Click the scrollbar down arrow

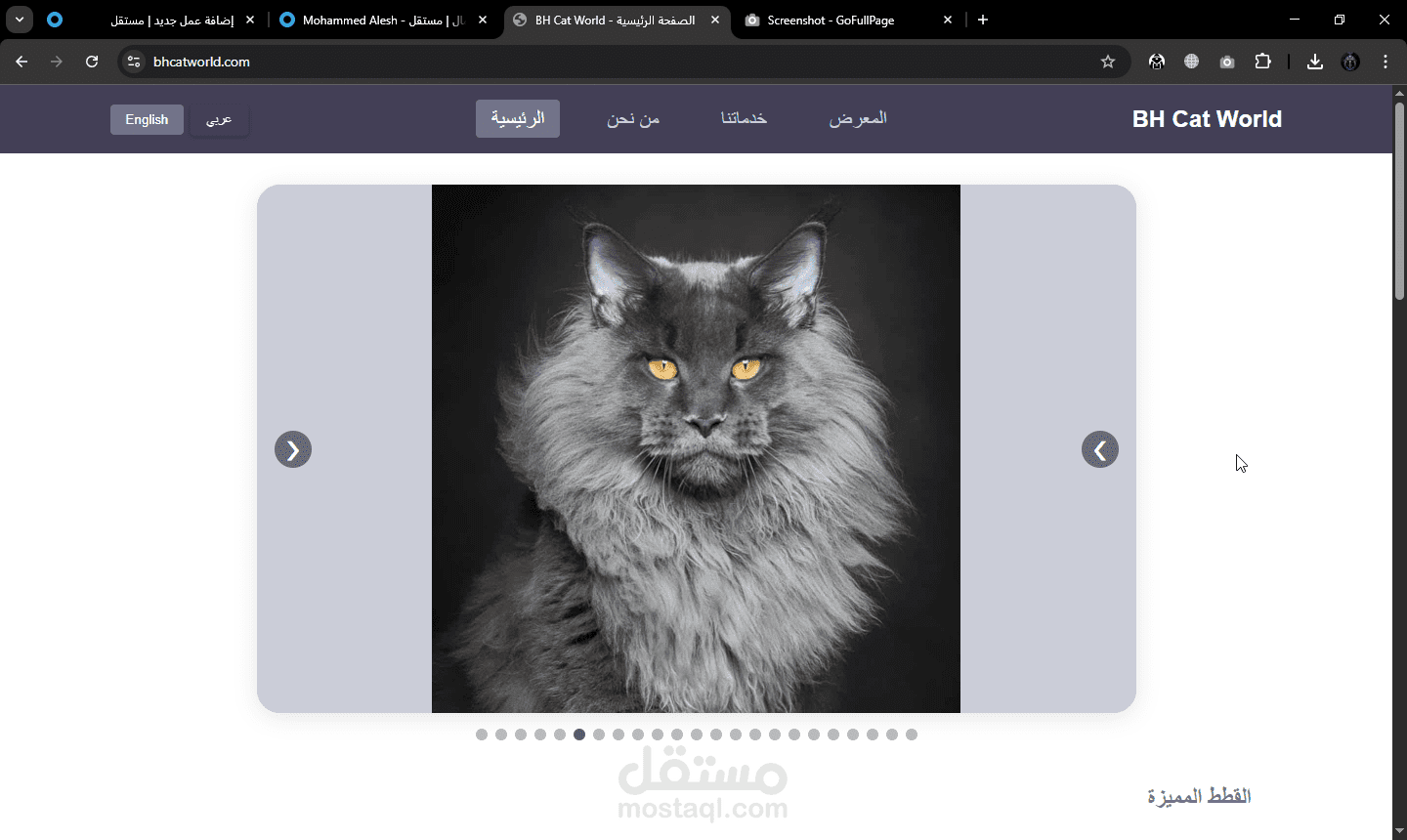[x=1399, y=832]
